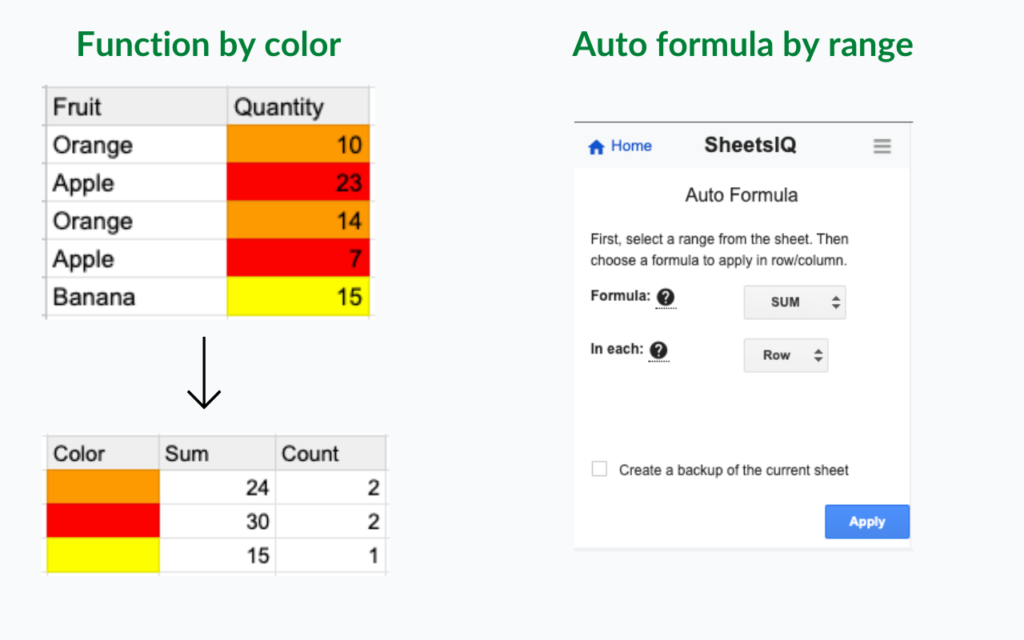Select the Count cell in the orange row

coord(330,487)
